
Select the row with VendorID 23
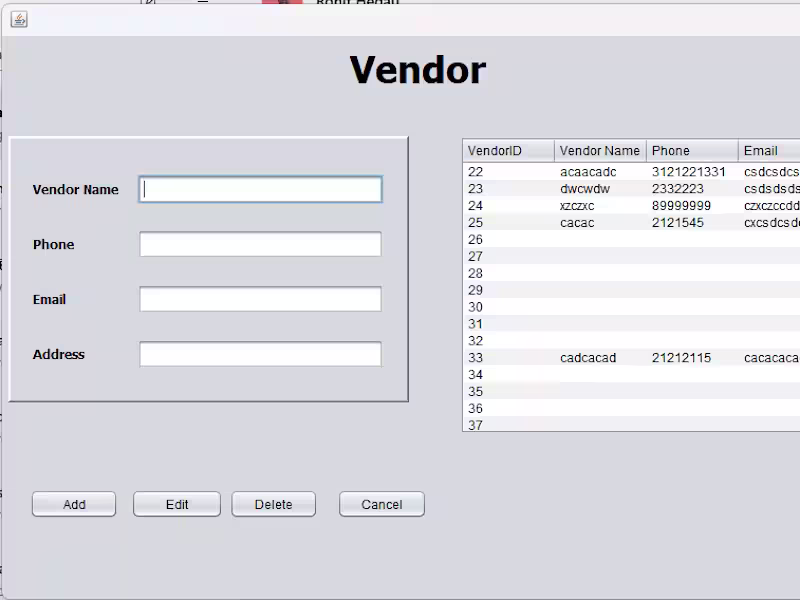632,189
